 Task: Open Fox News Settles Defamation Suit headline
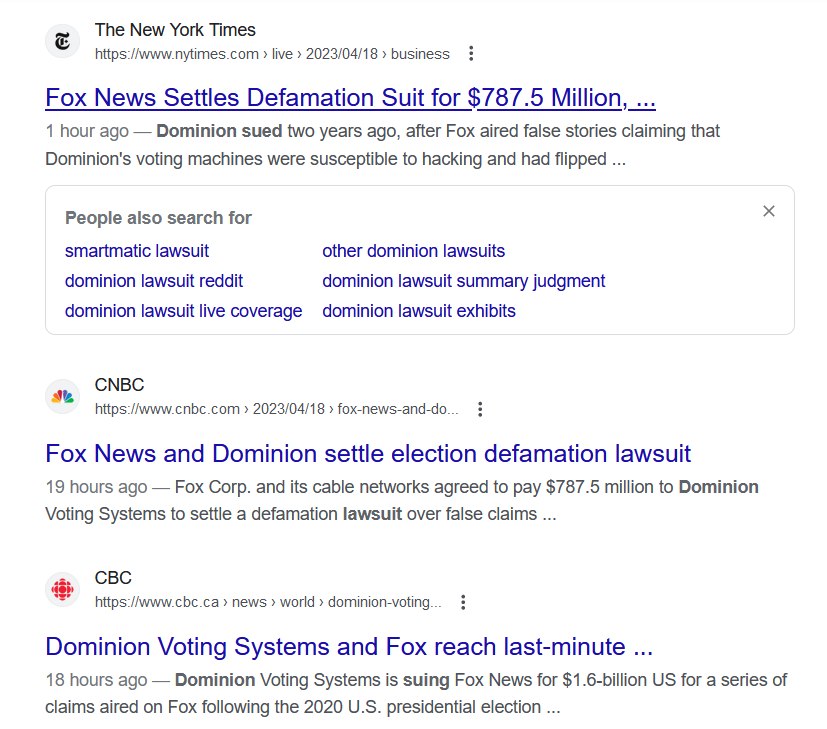click(x=350, y=98)
